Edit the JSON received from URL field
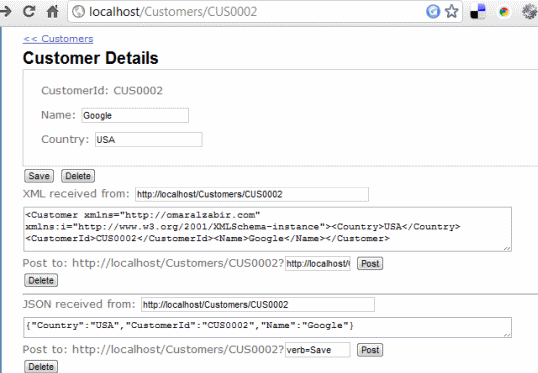The height and width of the screenshot is (373, 538). point(258,305)
